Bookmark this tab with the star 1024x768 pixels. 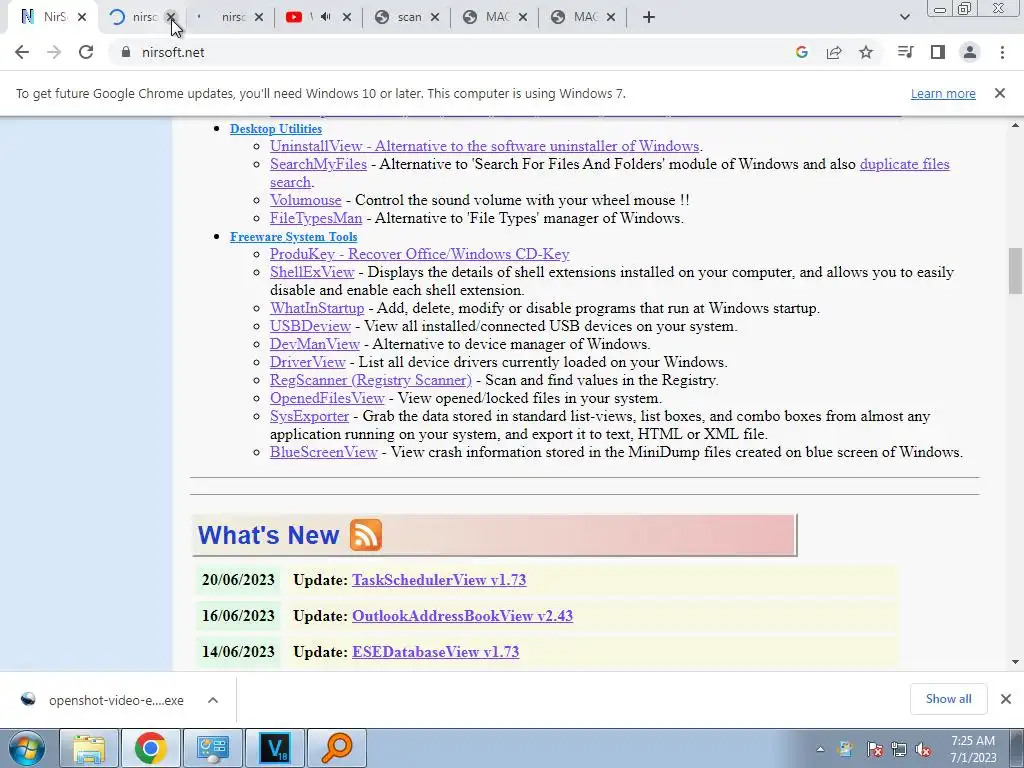(866, 52)
